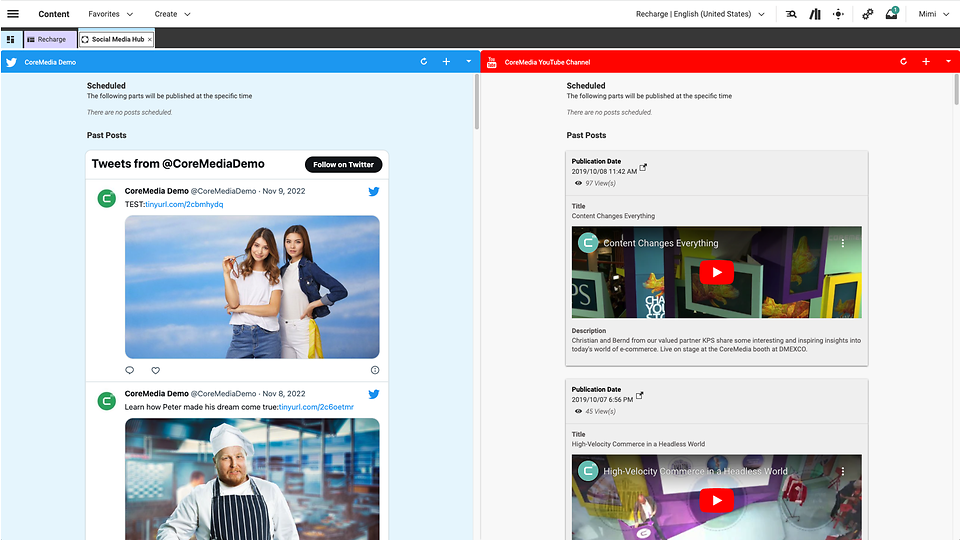Like the Nov 9 tweet
960x540 pixels.
click(156, 370)
